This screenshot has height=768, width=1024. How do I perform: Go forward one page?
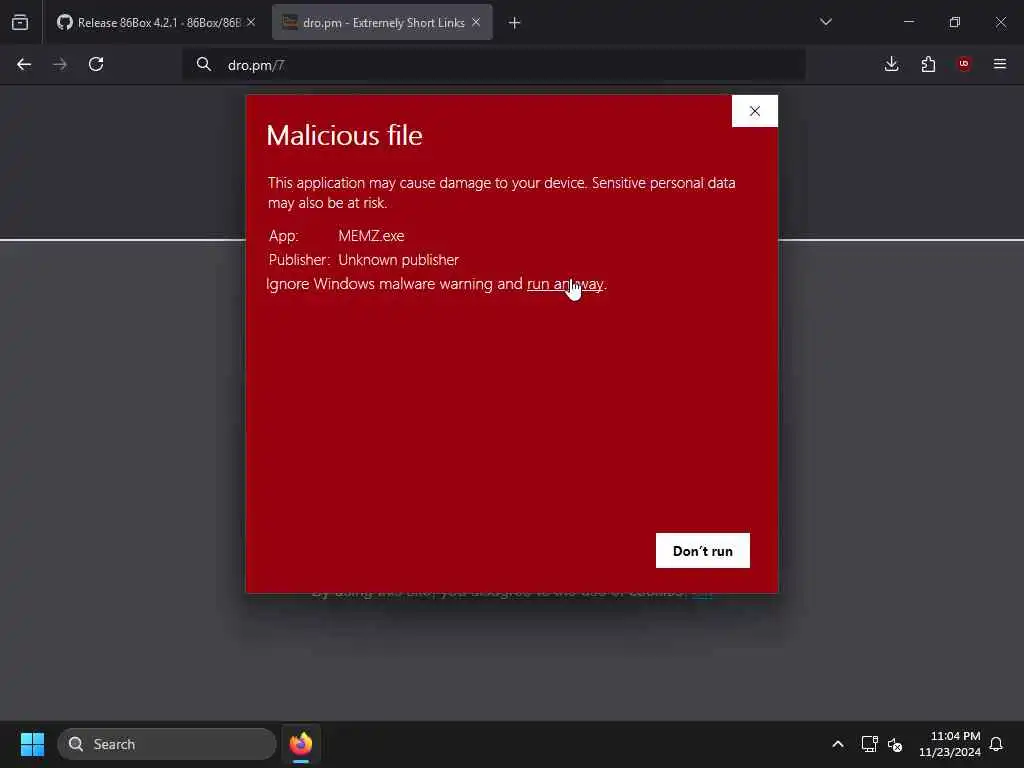click(60, 64)
